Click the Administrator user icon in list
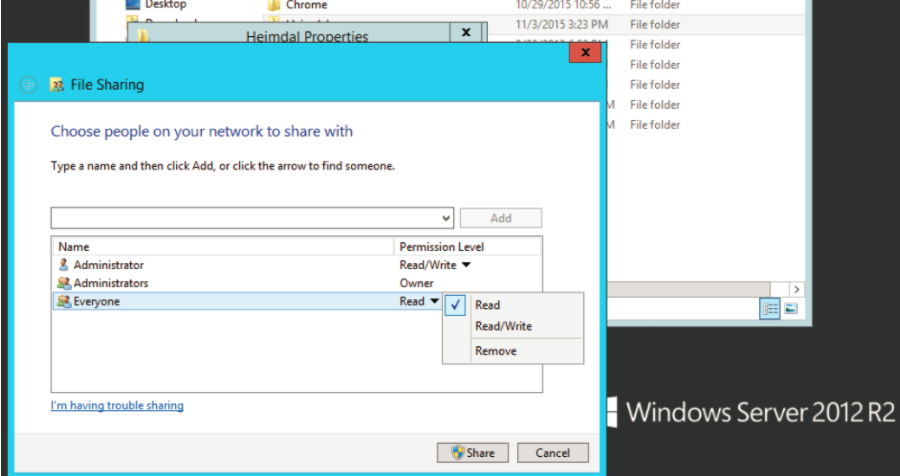The height and width of the screenshot is (476, 900). (64, 265)
